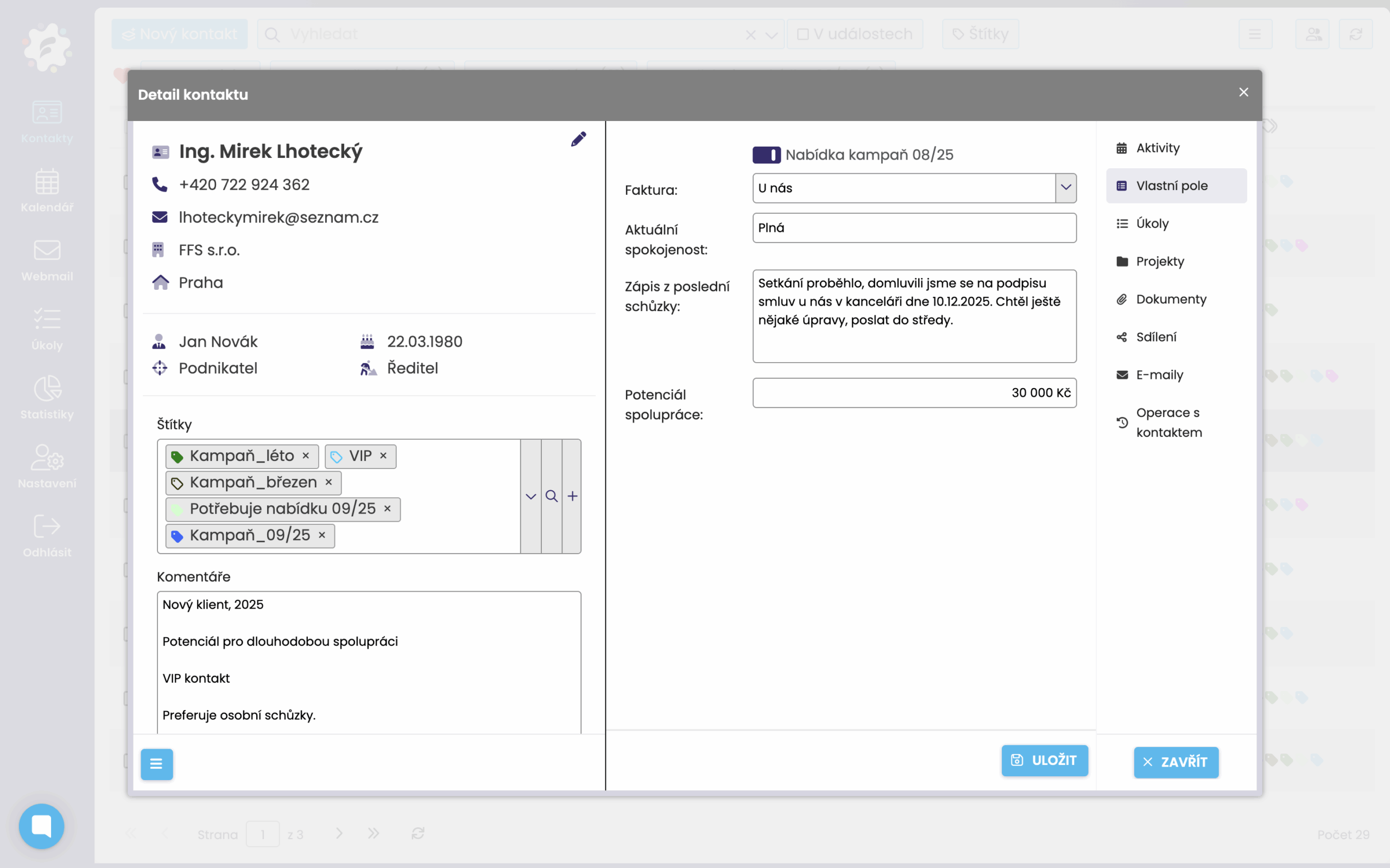
Task: Click the phone icon beside the number
Action: pyautogui.click(x=160, y=184)
